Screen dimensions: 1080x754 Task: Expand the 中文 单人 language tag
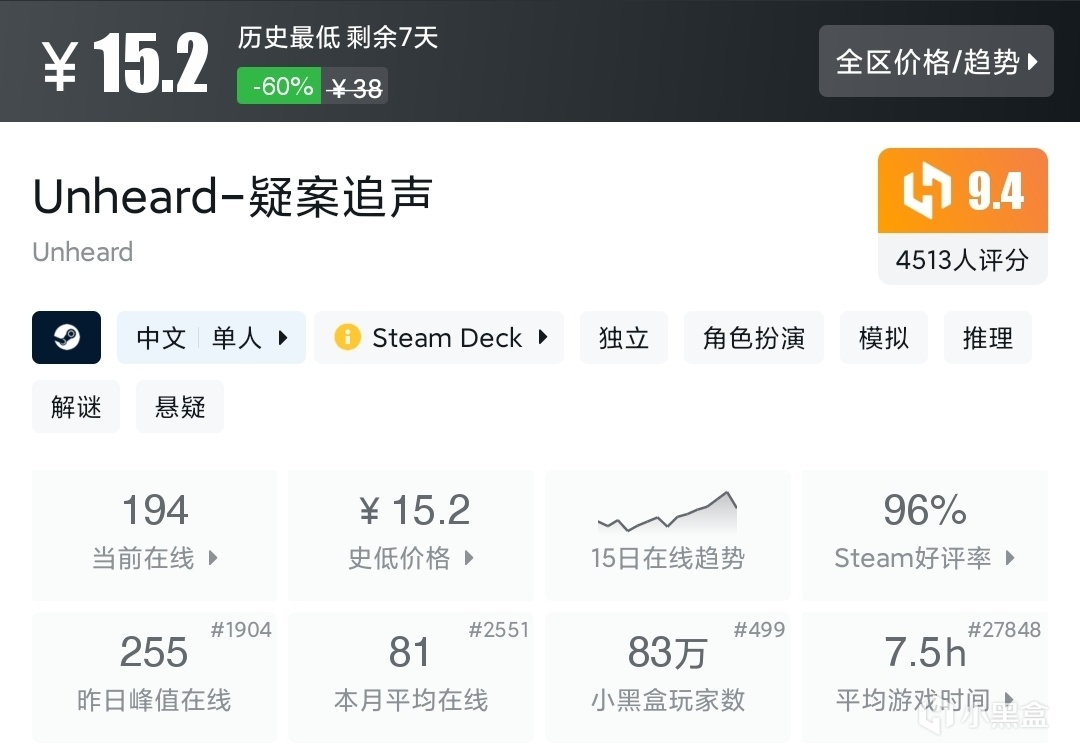click(211, 338)
